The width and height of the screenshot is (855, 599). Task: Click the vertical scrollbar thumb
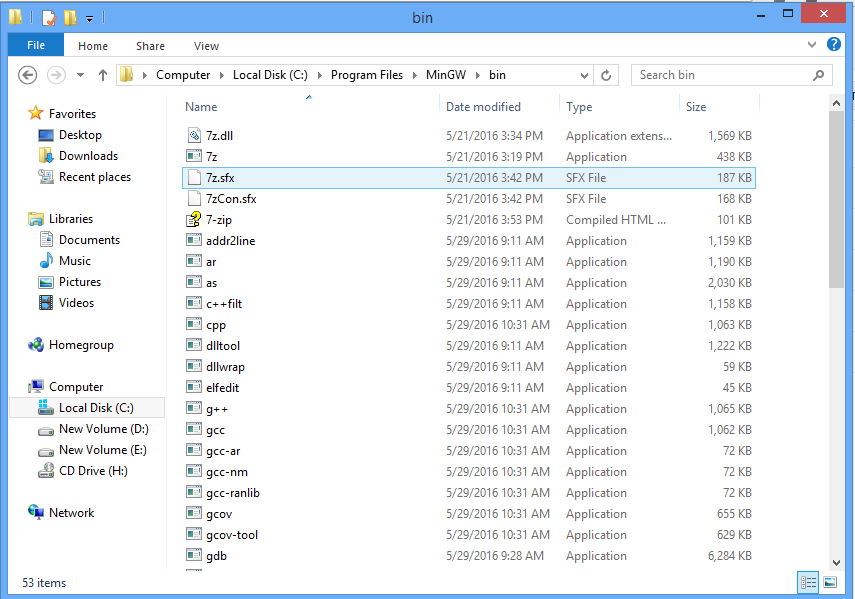(x=836, y=199)
